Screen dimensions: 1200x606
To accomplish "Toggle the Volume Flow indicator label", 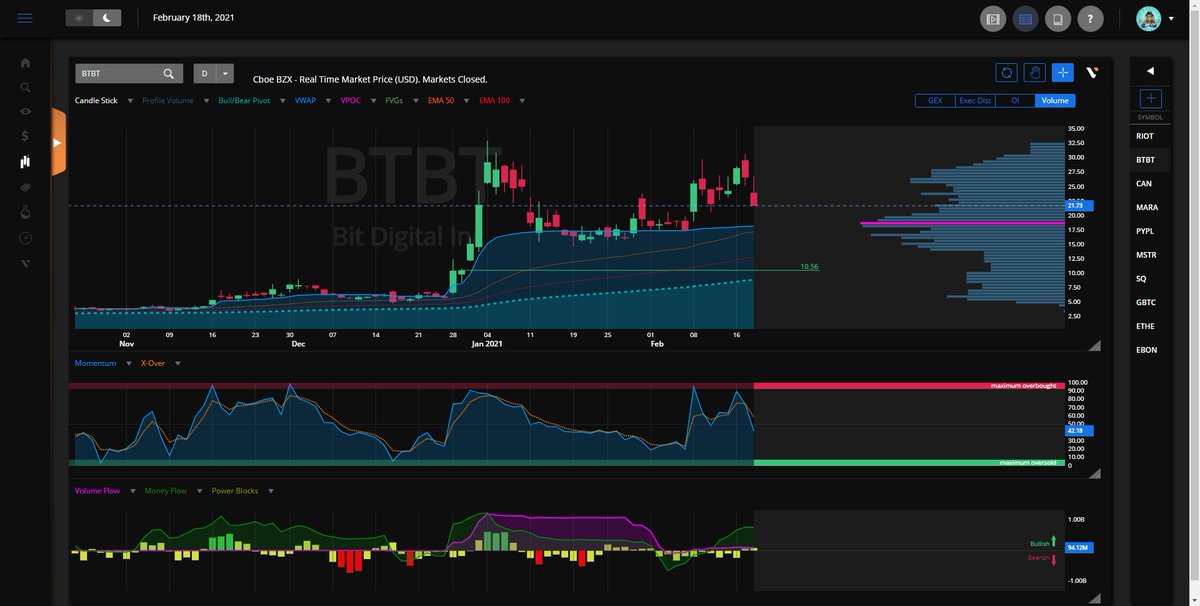I will (98, 491).
